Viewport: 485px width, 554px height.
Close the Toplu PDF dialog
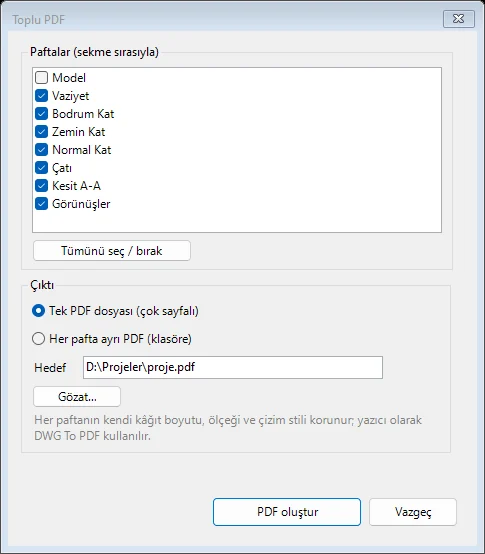tap(459, 19)
